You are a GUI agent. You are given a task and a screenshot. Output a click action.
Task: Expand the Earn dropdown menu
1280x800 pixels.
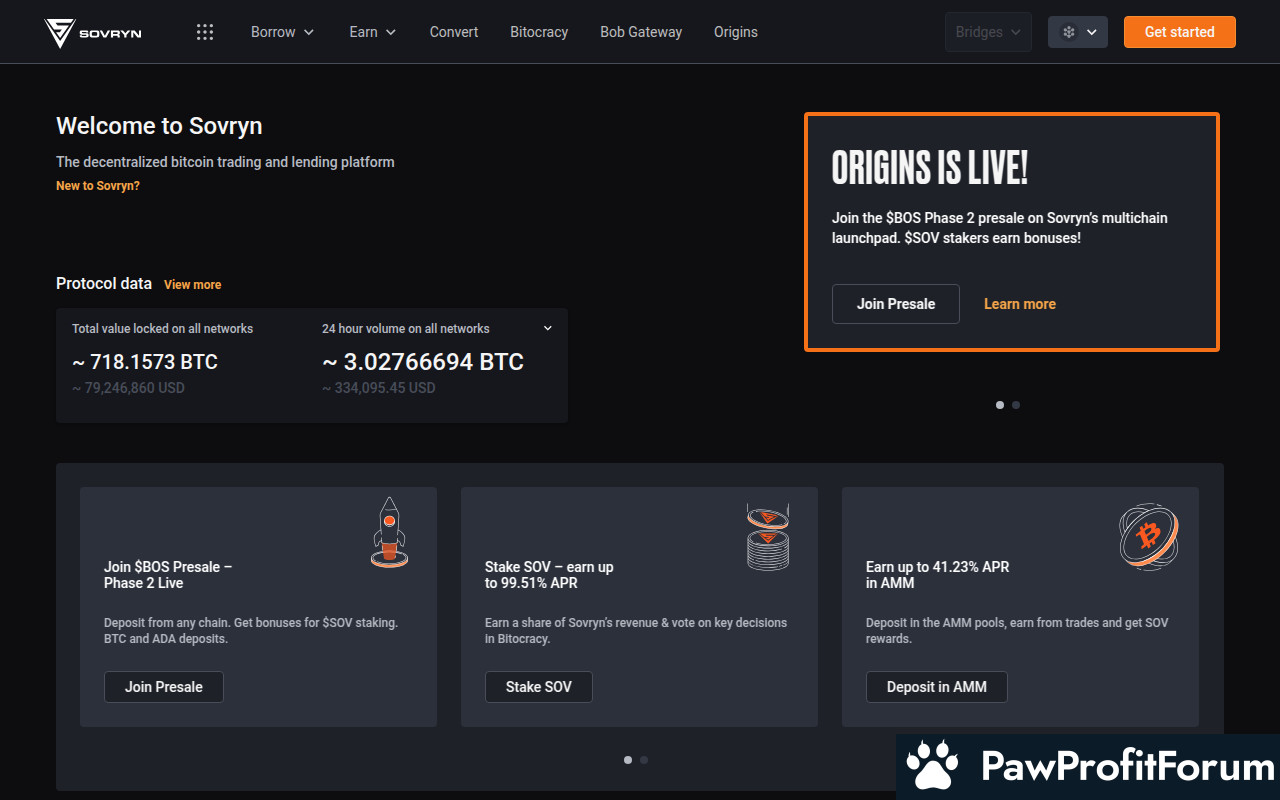point(372,32)
